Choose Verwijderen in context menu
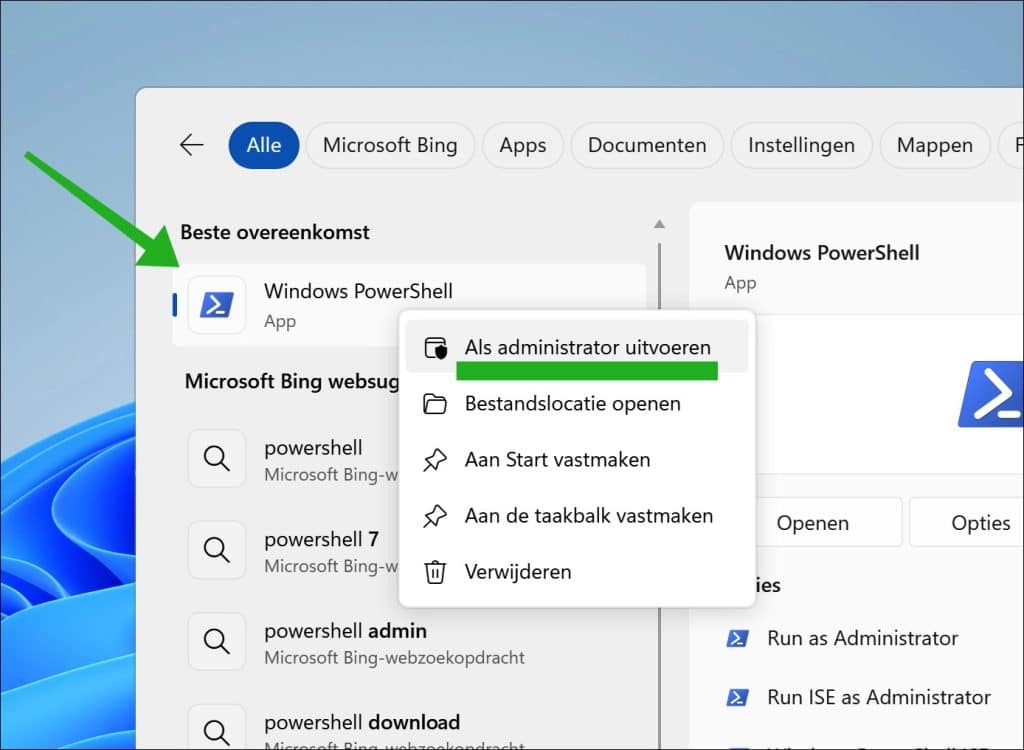Screen dimensions: 1024x750 [577, 572]
